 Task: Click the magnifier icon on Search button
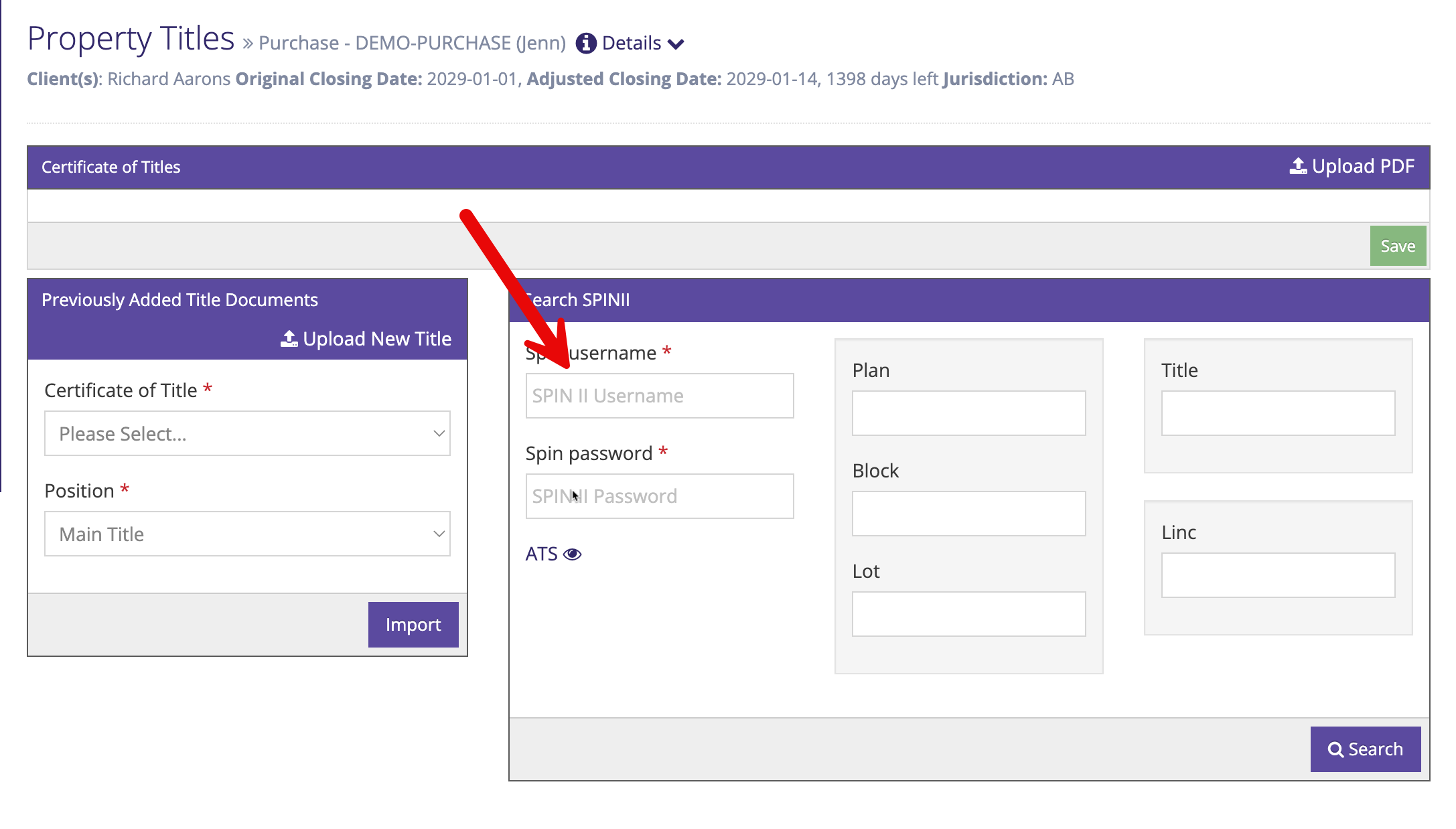pos(1335,749)
